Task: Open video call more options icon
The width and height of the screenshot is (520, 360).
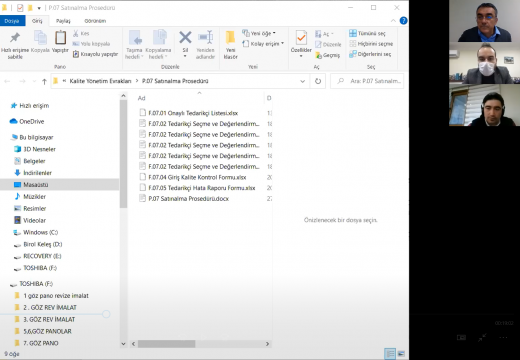Action: pos(503,338)
